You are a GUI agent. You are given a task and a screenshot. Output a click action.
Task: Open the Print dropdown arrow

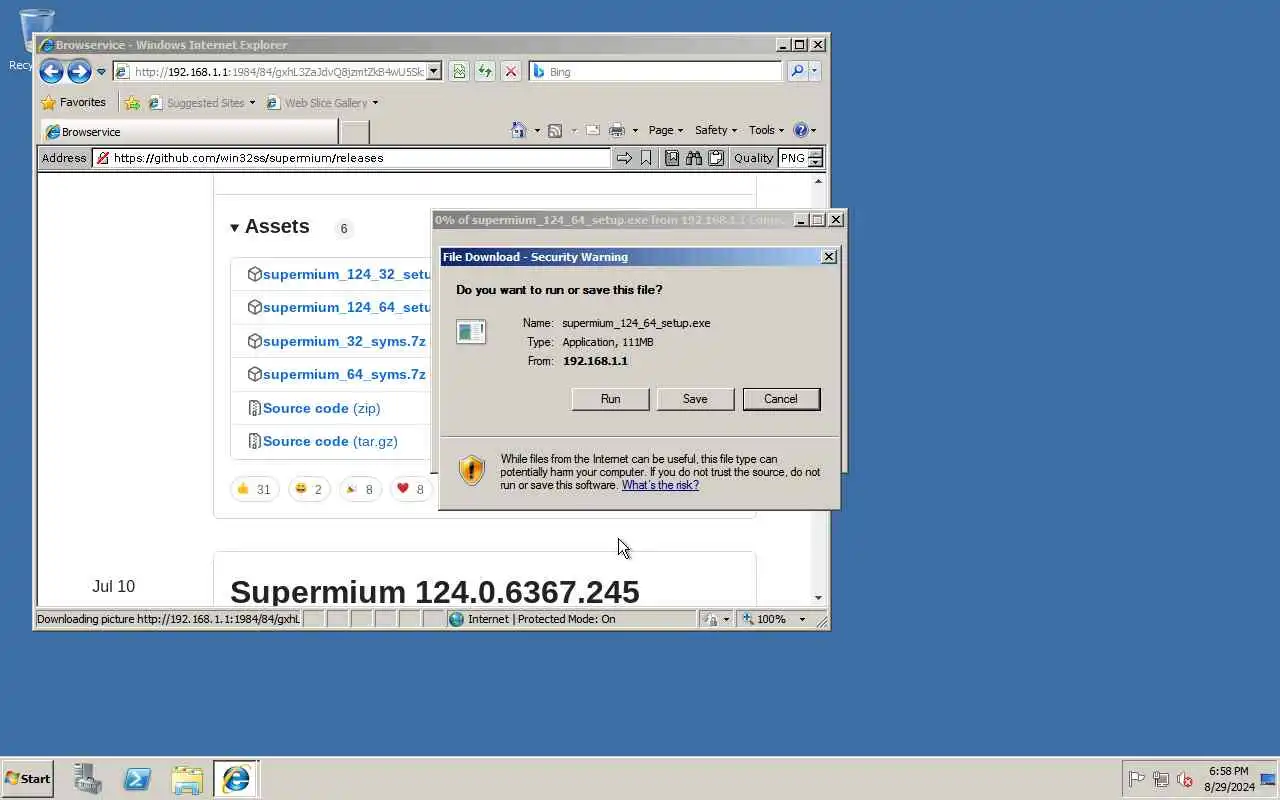(635, 130)
